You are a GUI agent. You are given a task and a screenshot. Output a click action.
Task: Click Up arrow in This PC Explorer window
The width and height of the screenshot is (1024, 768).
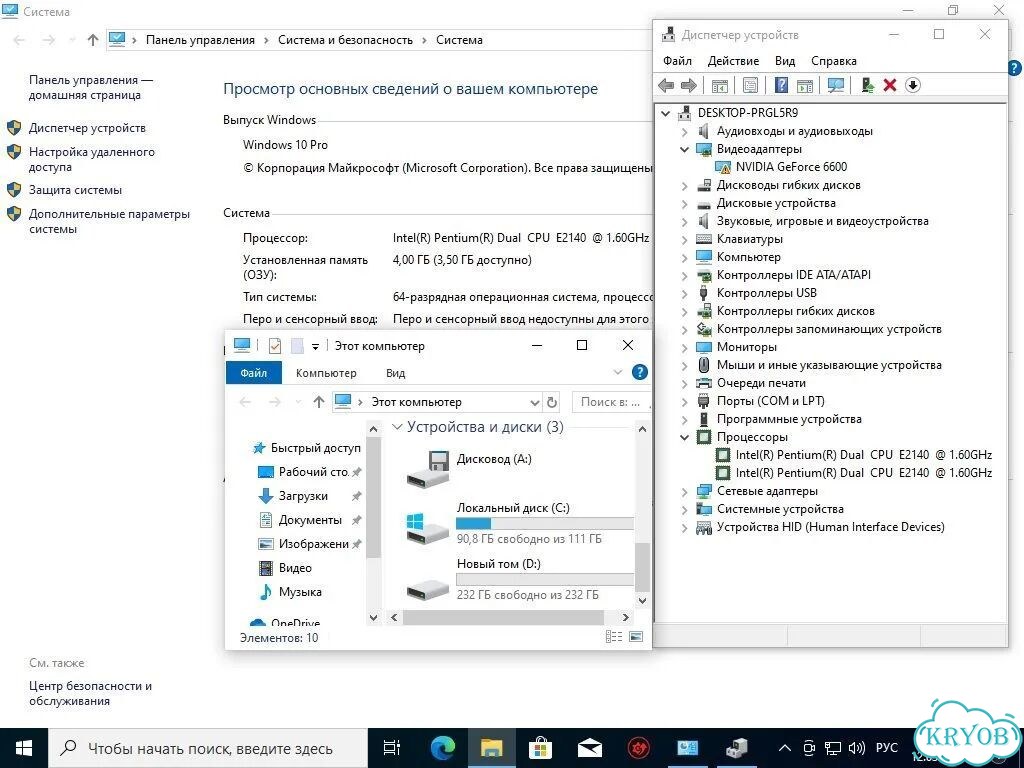click(319, 402)
